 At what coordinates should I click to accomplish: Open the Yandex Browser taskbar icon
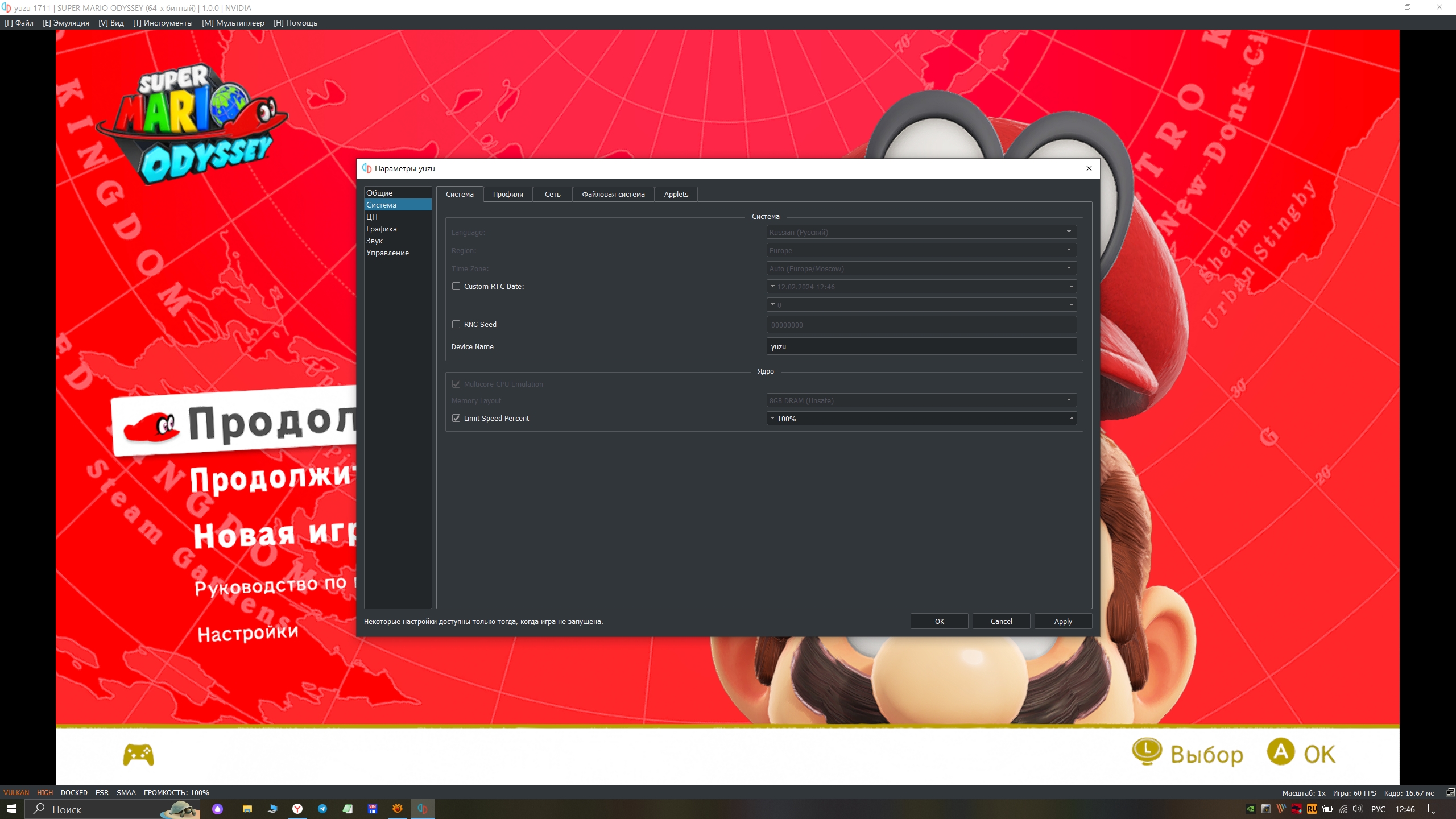(x=297, y=809)
